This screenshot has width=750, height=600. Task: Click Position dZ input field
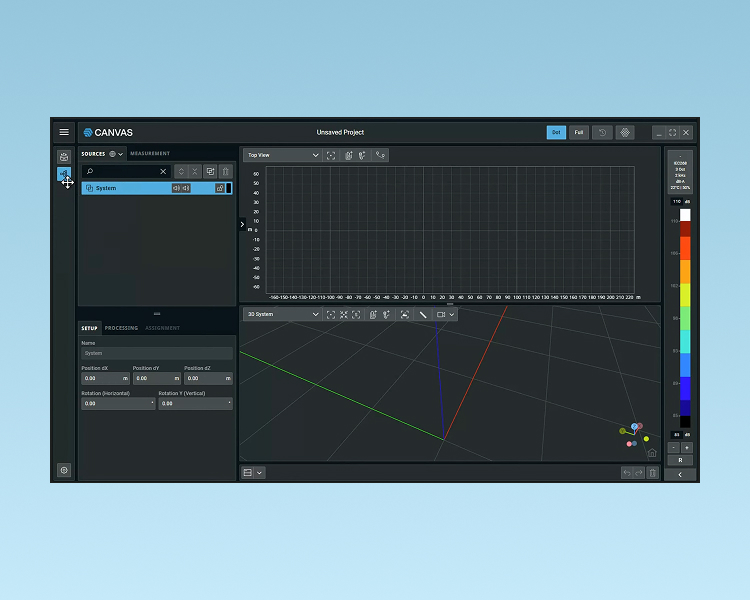pyautogui.click(x=209, y=378)
